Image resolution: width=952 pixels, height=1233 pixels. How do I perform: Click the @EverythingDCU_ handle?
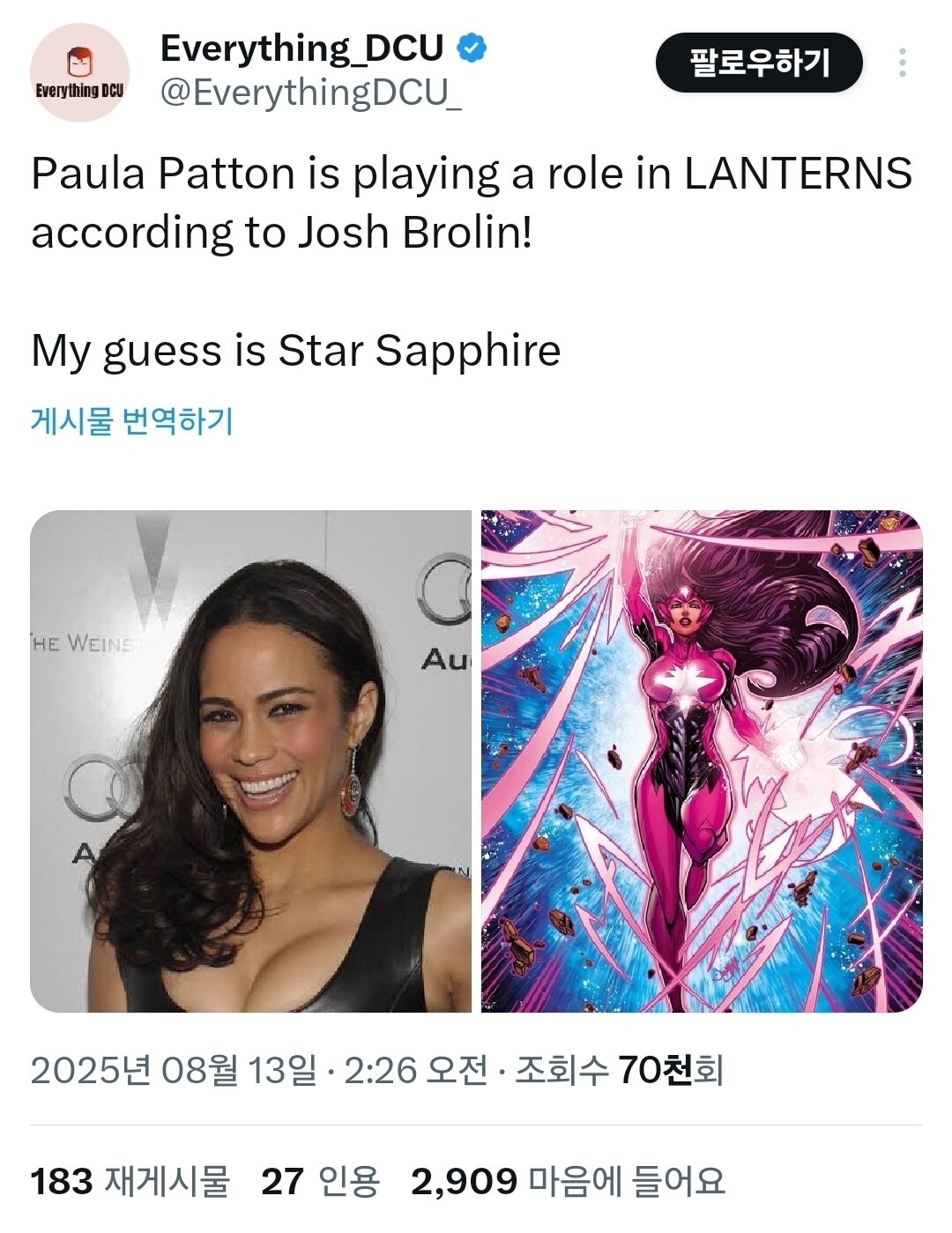point(310,93)
